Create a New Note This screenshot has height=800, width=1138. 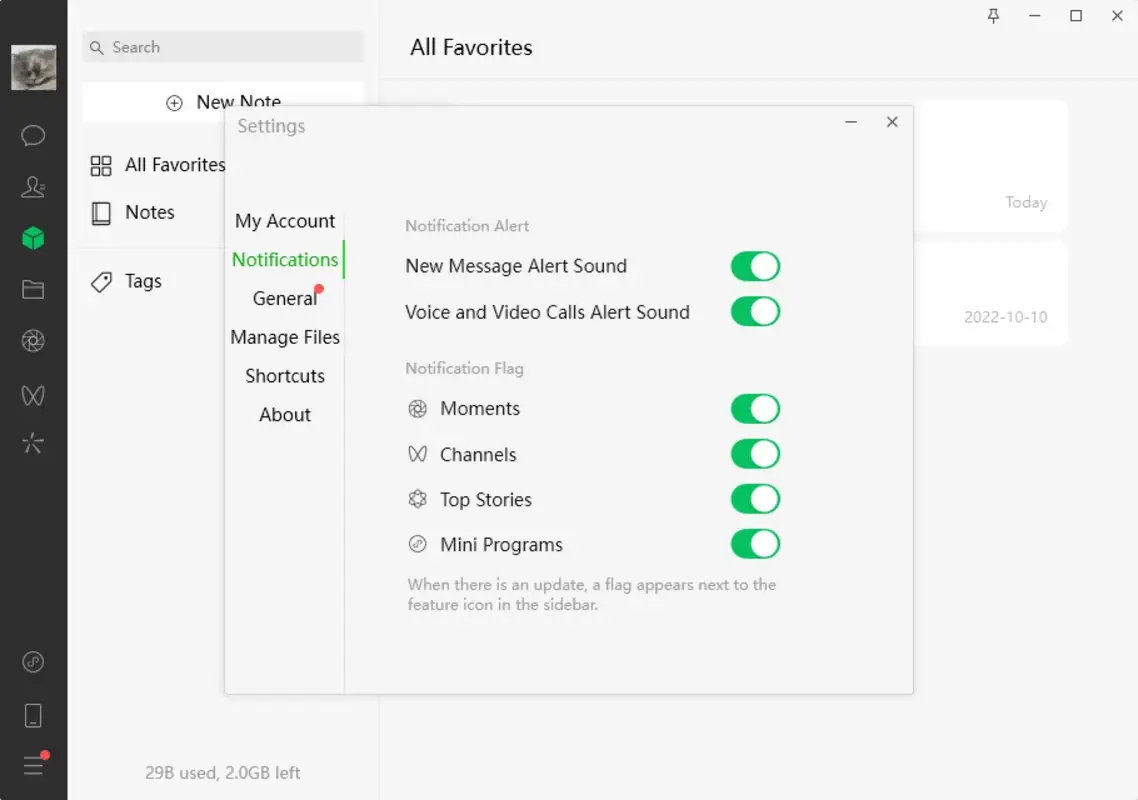tap(223, 101)
